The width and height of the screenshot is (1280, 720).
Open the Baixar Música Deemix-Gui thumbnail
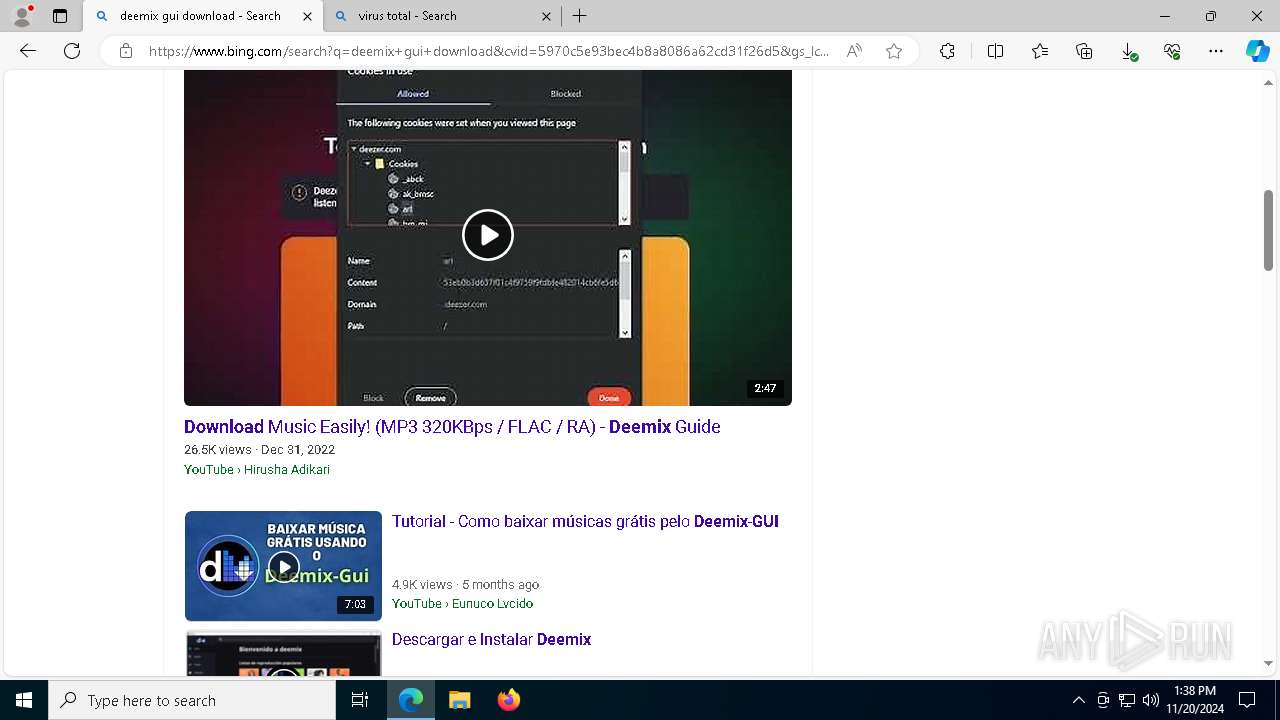click(283, 566)
